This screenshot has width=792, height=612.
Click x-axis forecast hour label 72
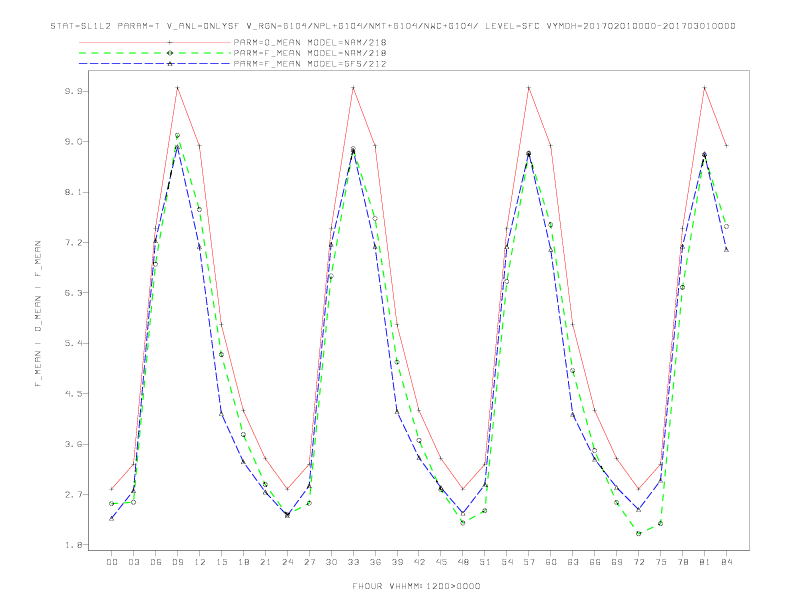coord(639,562)
